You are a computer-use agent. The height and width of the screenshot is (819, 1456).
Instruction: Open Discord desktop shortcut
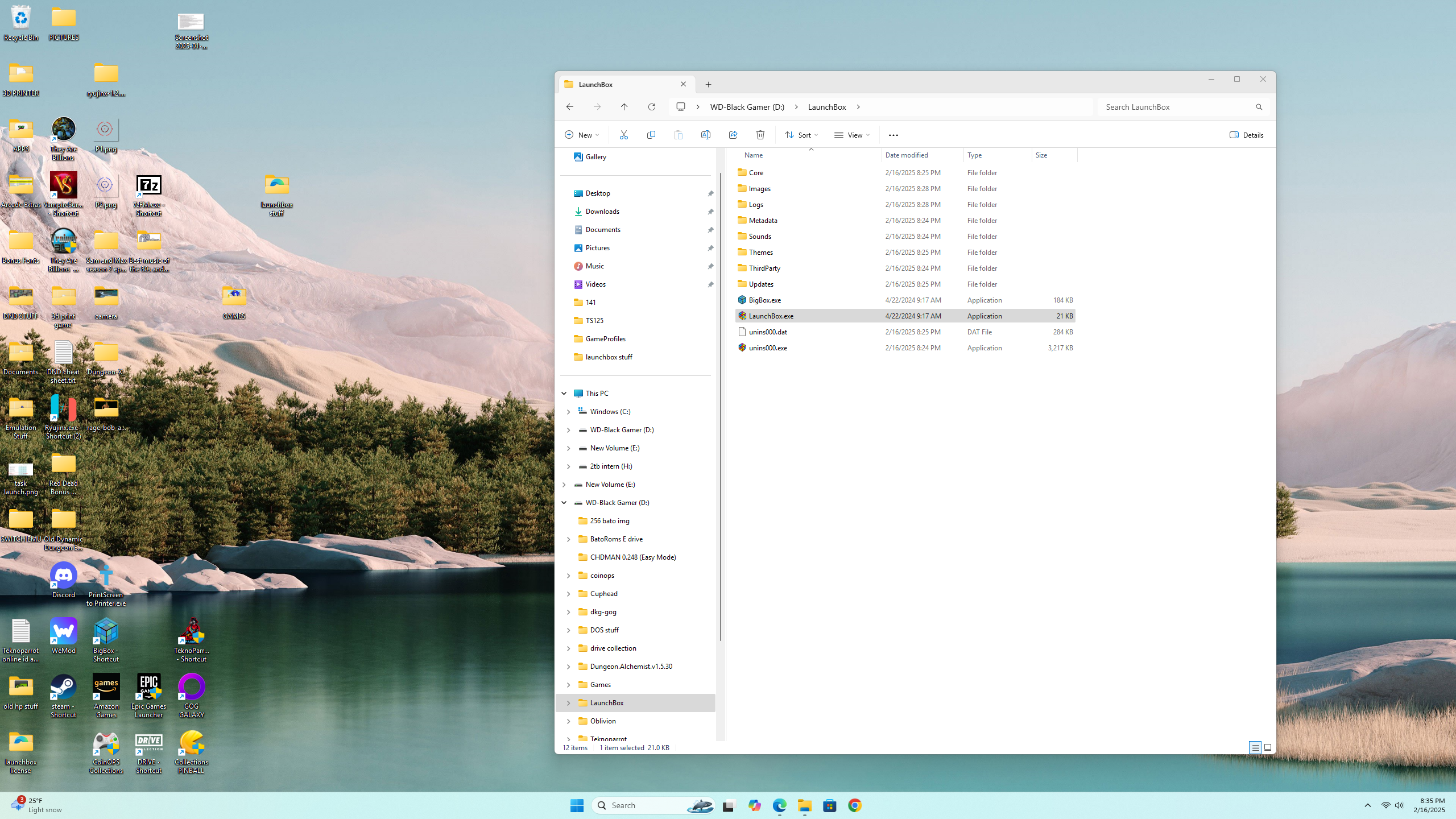[x=64, y=580]
